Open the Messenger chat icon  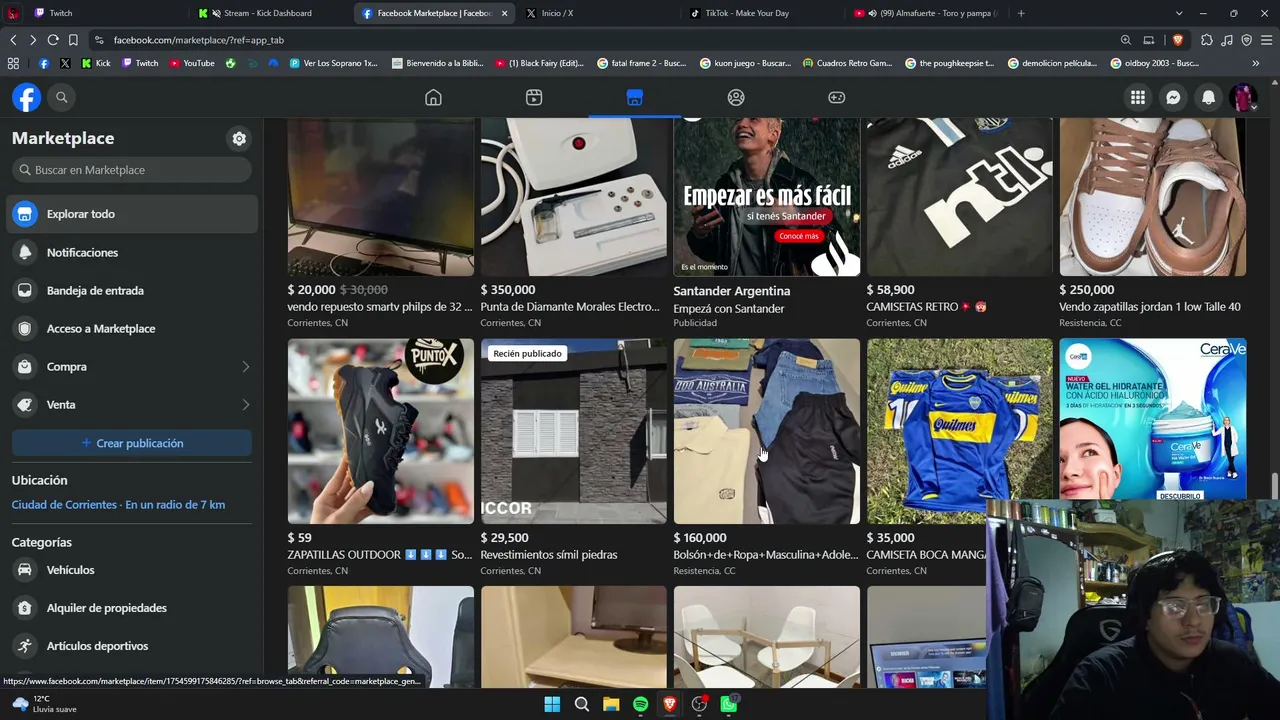[x=1173, y=97]
